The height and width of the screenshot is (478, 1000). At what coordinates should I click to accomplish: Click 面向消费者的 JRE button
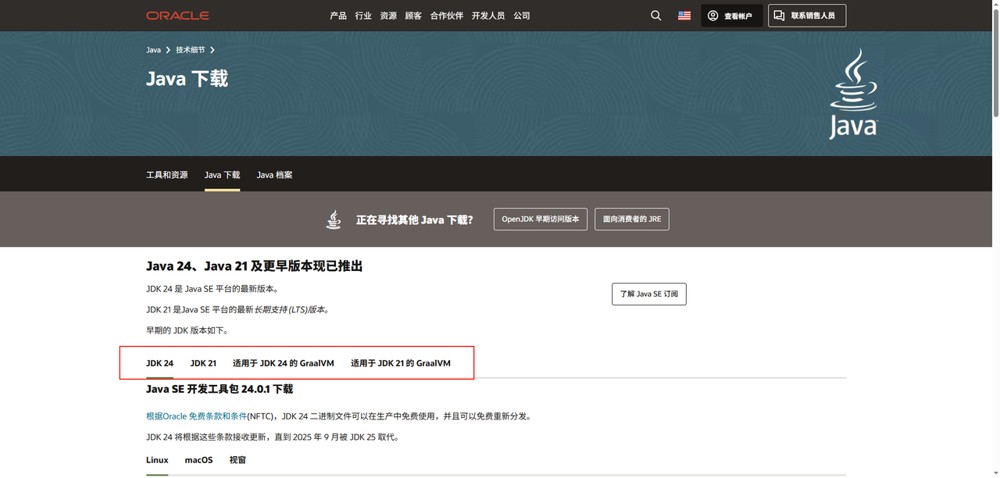coord(632,219)
